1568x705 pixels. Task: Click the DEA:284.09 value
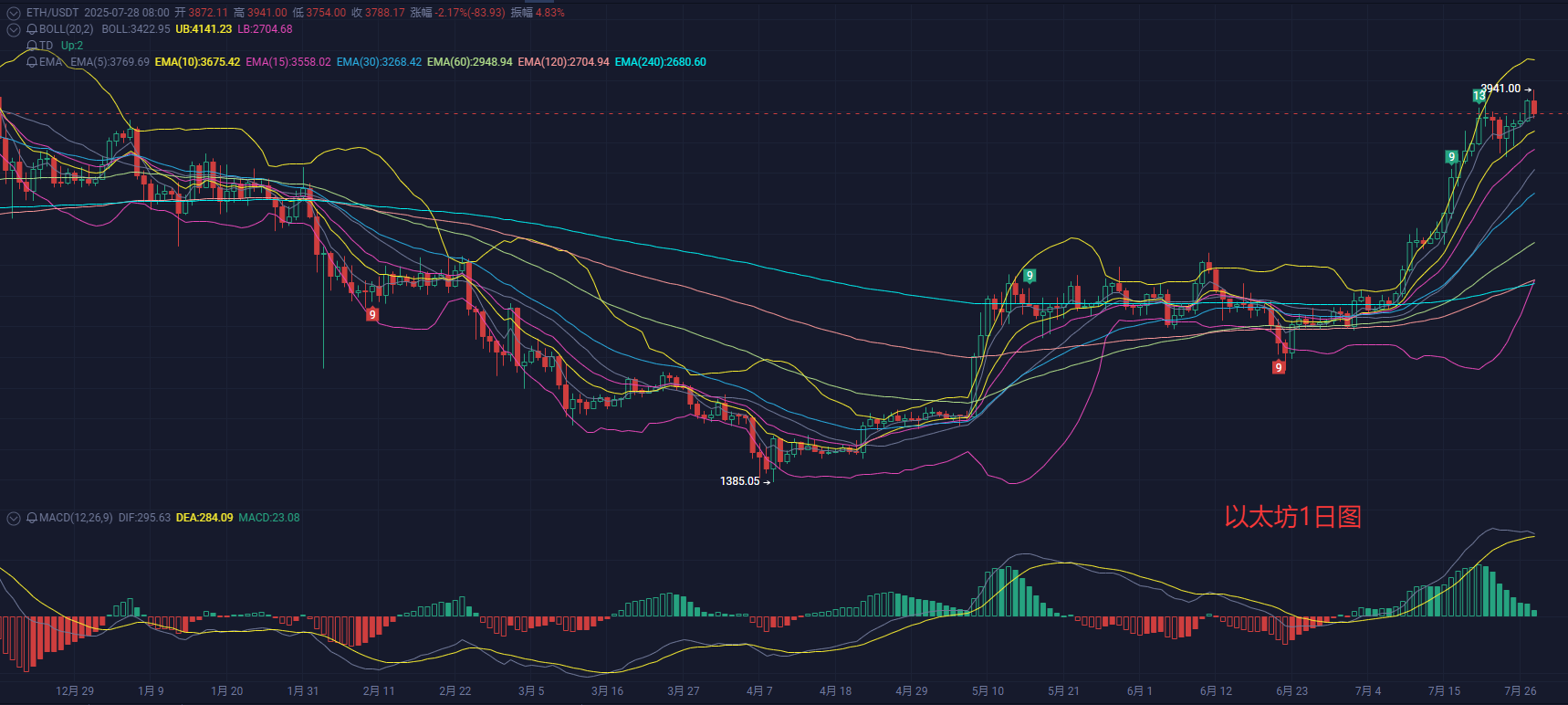click(x=204, y=518)
